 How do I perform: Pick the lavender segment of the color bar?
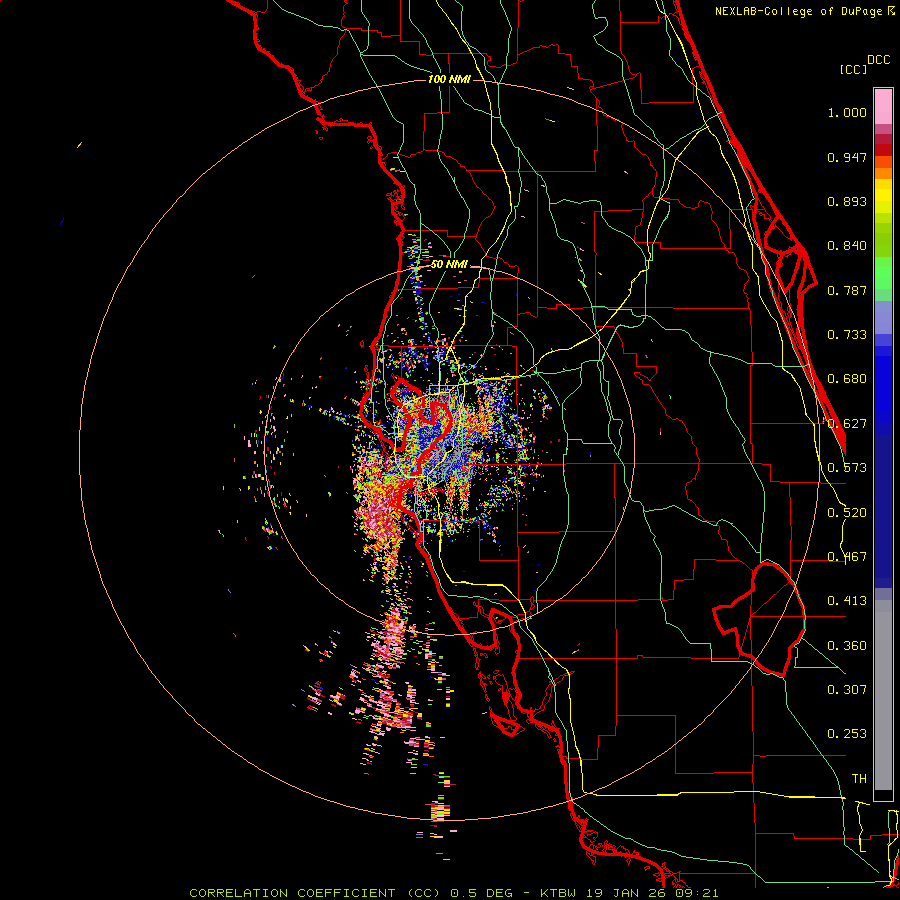[x=883, y=318]
